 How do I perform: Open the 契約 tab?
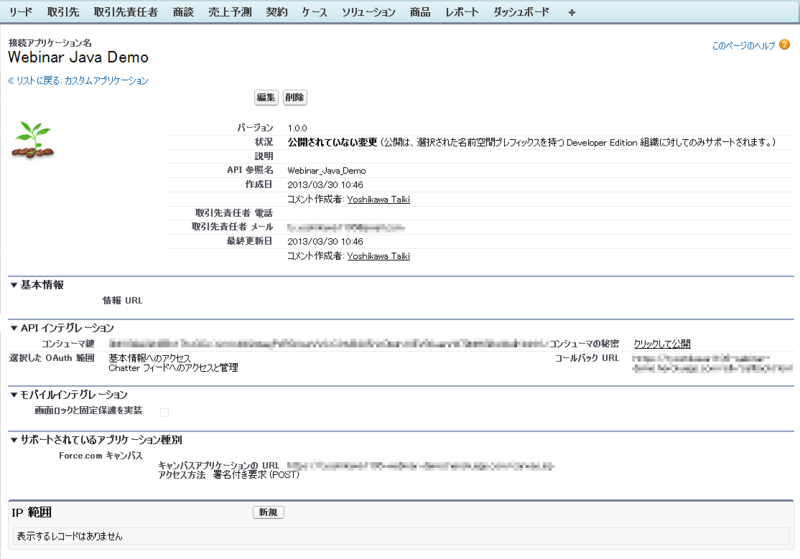click(x=277, y=12)
